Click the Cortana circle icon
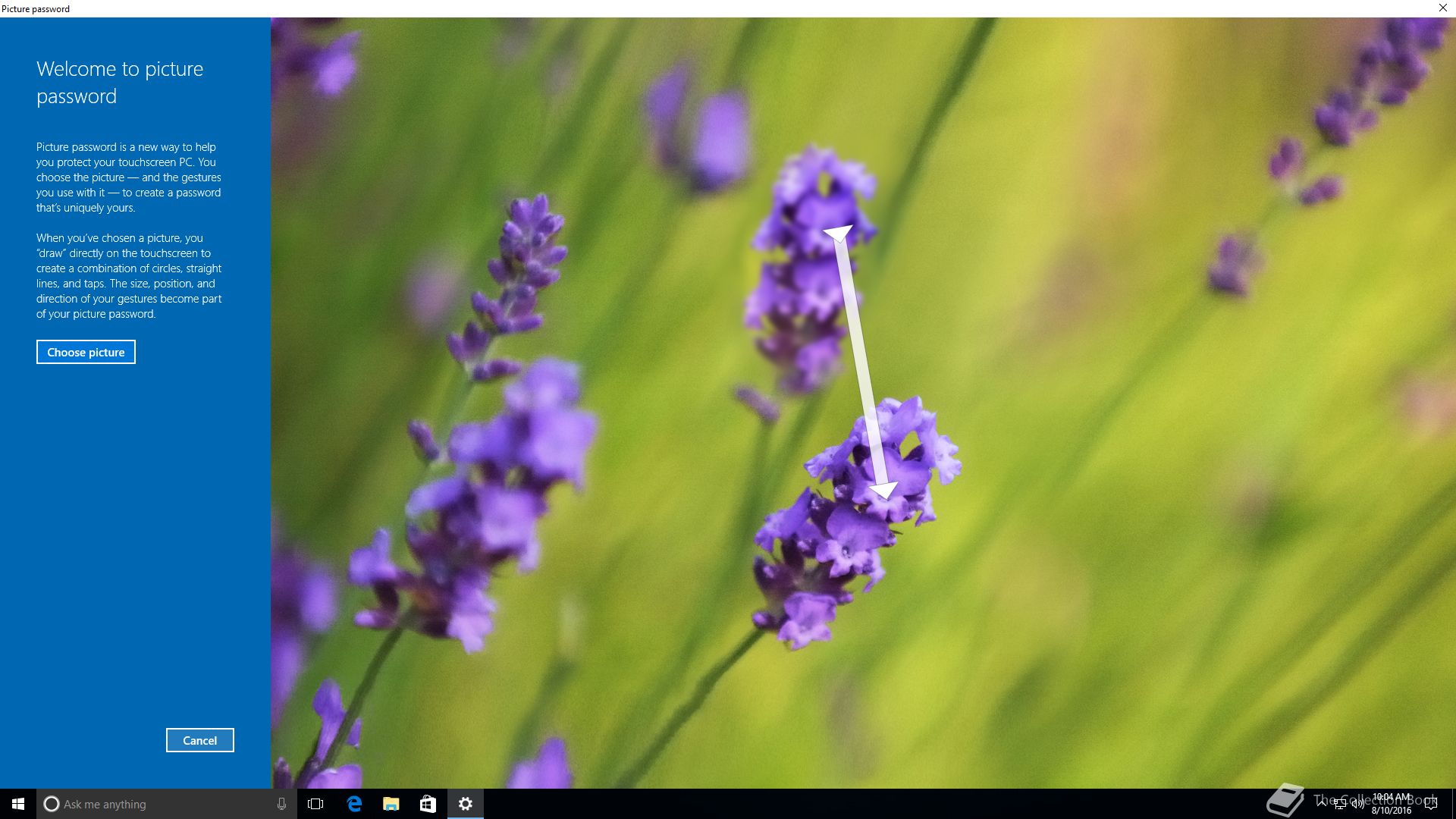This screenshot has height=819, width=1456. [x=51, y=804]
